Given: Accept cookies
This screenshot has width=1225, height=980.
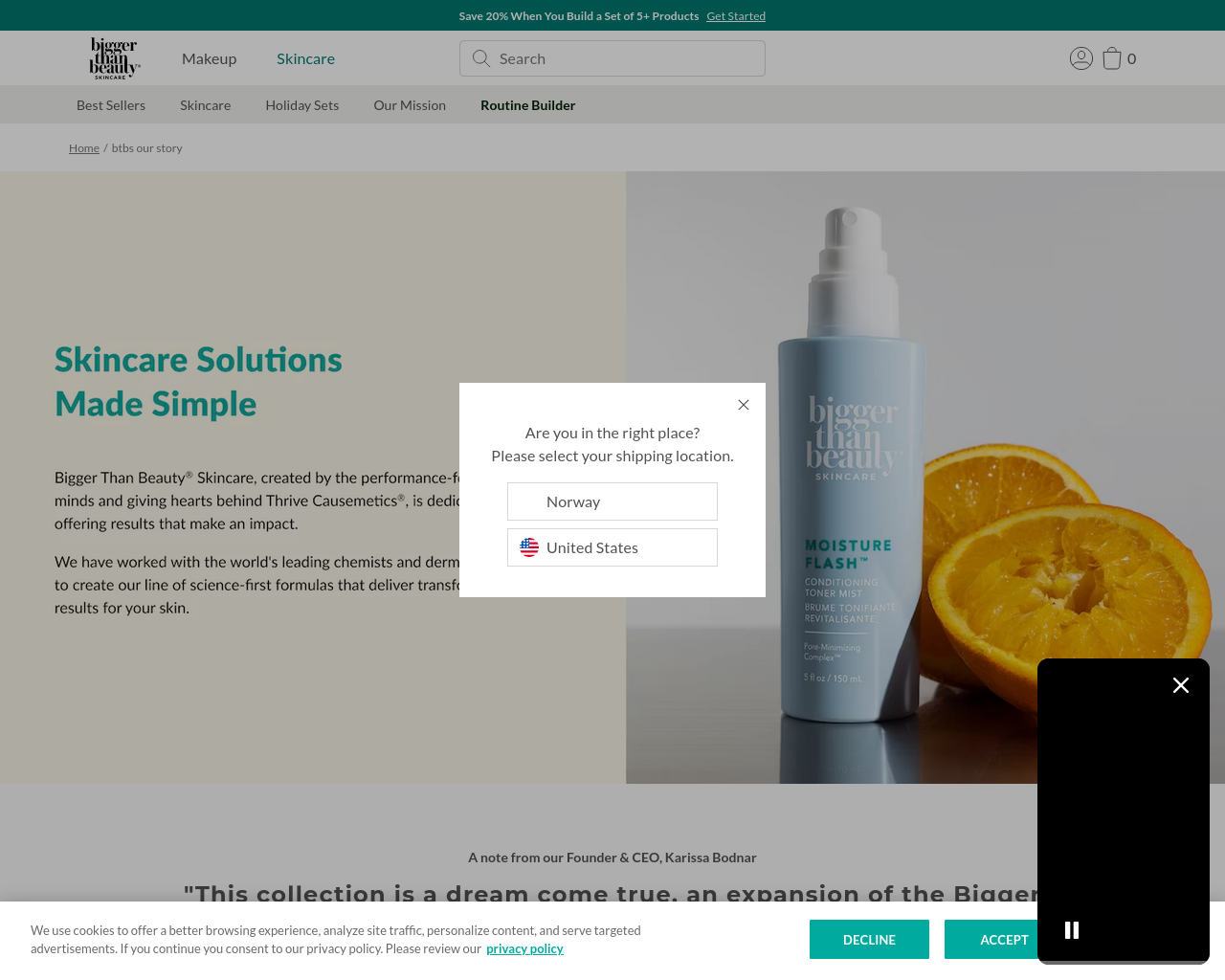Looking at the screenshot, I should click(991, 940).
